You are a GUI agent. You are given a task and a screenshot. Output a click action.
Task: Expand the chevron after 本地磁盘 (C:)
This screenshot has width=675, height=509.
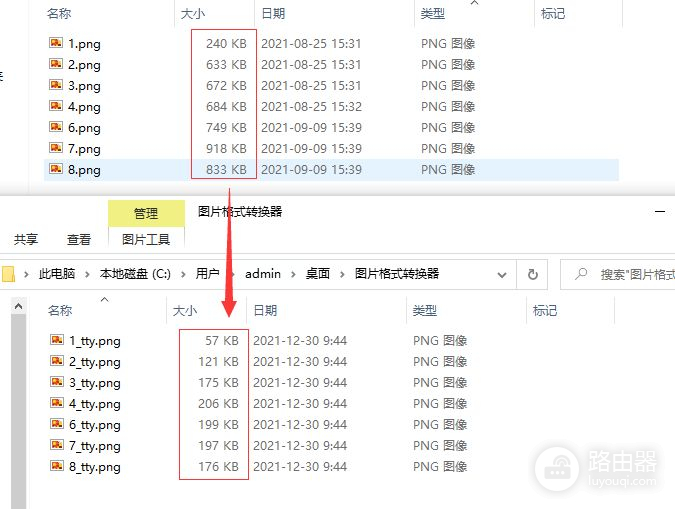183,274
